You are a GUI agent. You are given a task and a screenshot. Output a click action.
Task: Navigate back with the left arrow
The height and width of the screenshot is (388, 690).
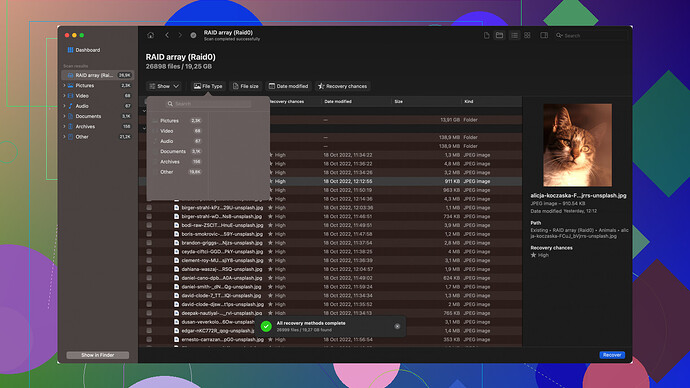167,35
